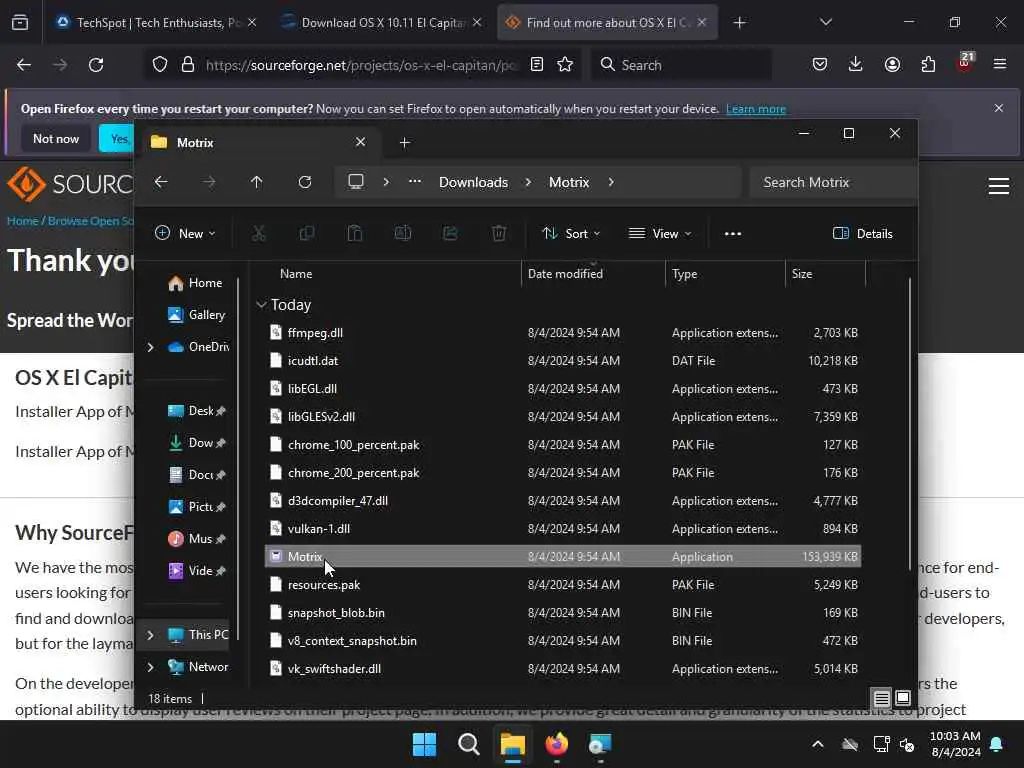Open Windows Start menu
1024x768 pixels.
(424, 744)
